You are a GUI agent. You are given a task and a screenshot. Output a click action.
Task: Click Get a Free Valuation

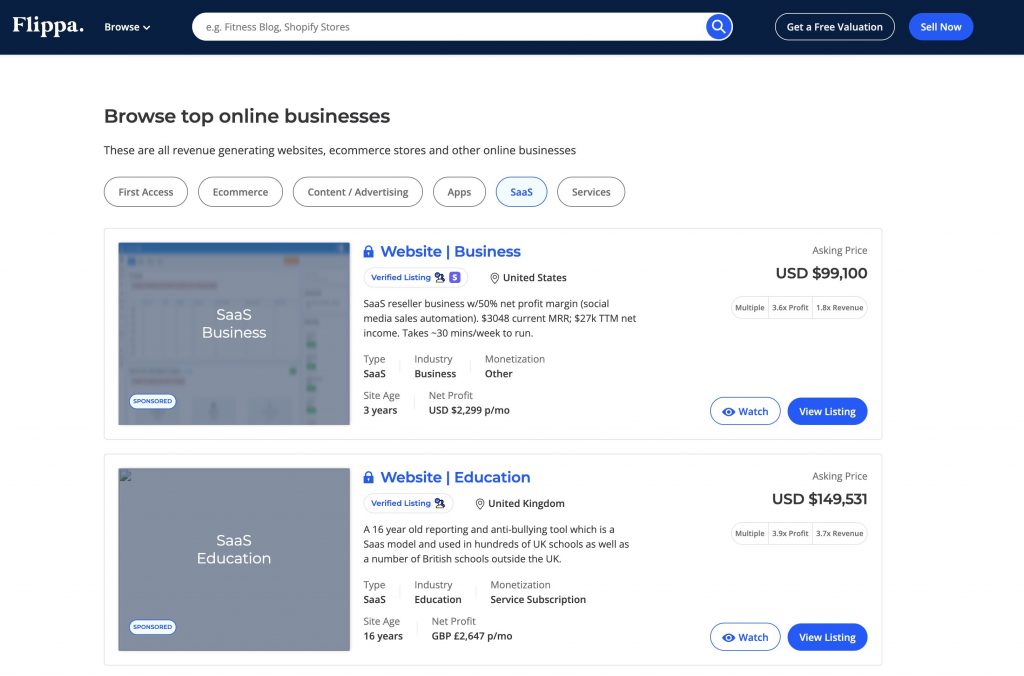(834, 26)
